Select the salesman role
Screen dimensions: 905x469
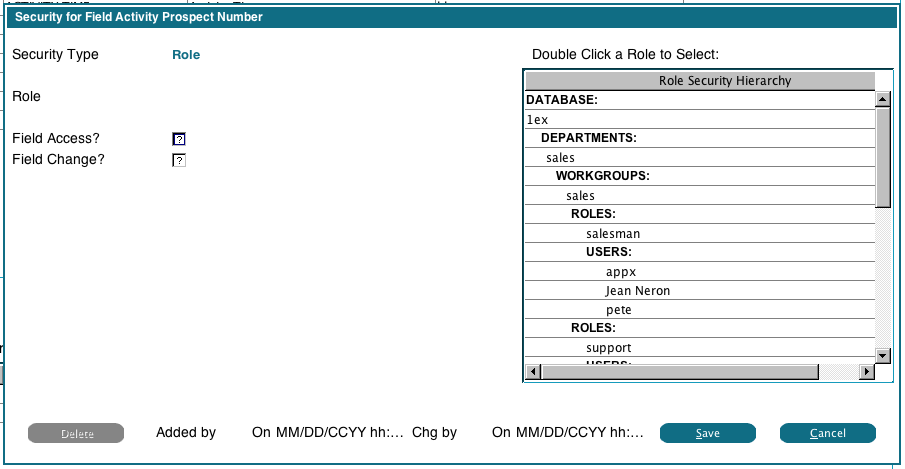[613, 234]
